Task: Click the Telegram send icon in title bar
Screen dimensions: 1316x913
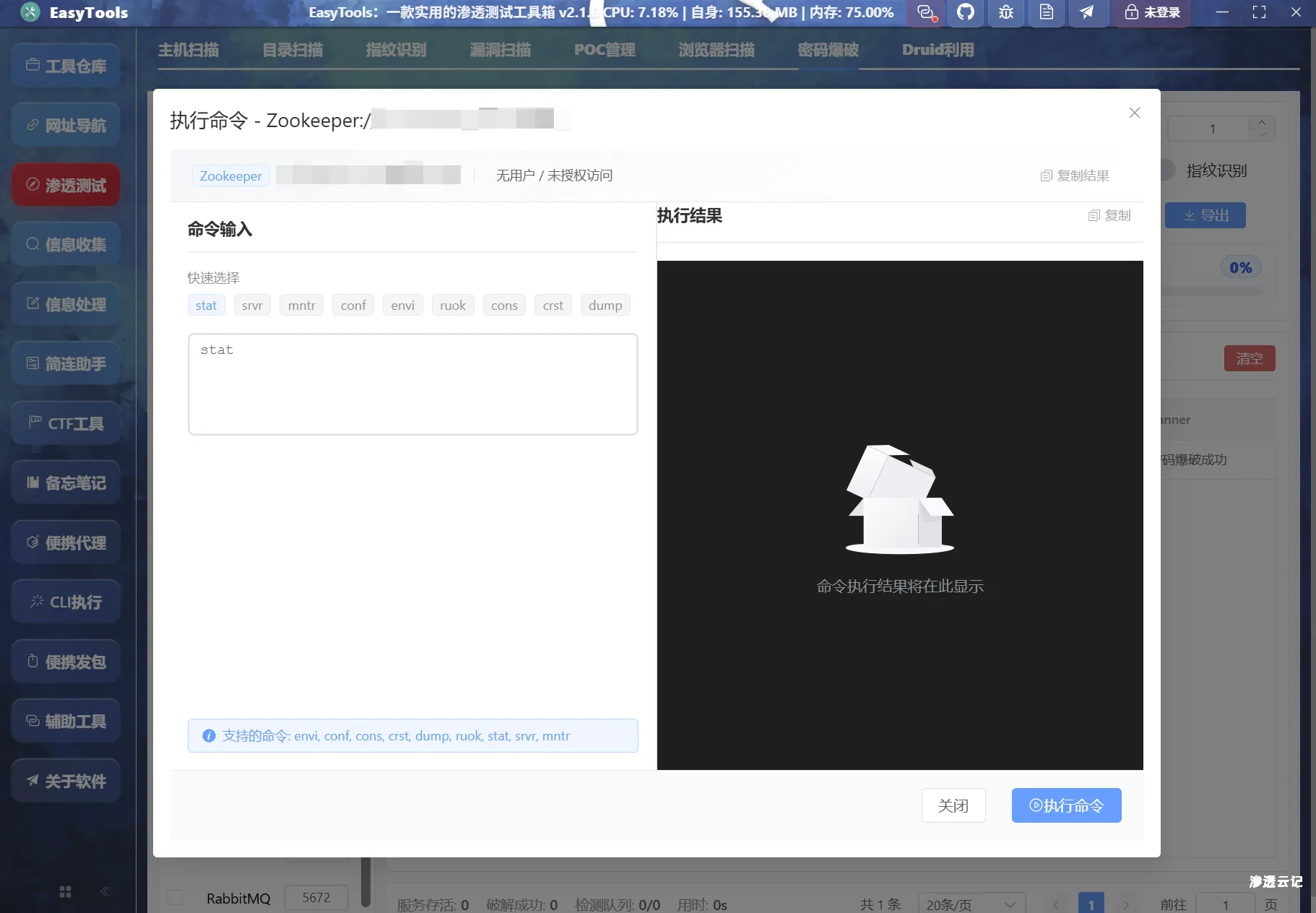Action: coord(1088,12)
